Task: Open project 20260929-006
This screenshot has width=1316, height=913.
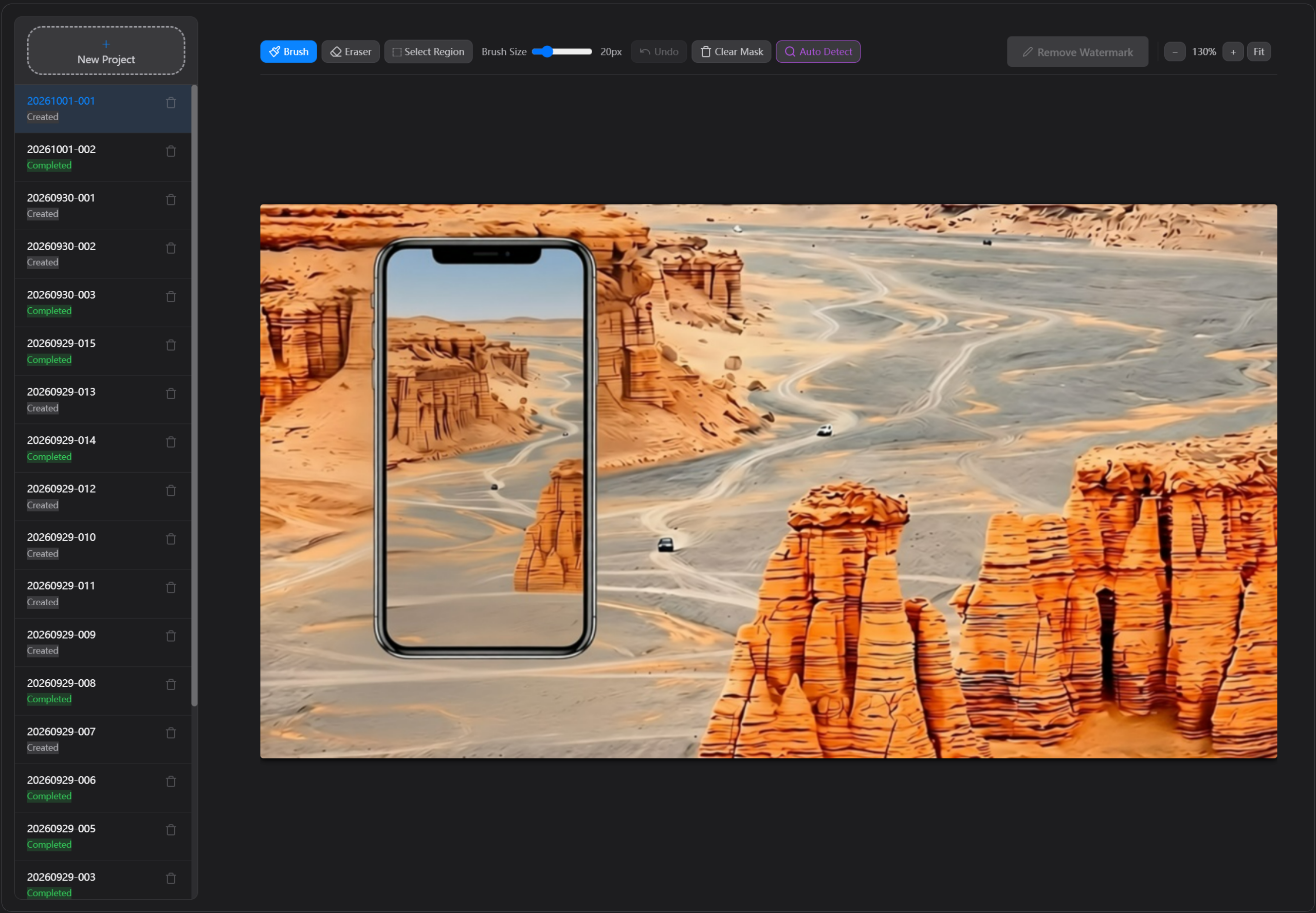Action: coord(103,788)
